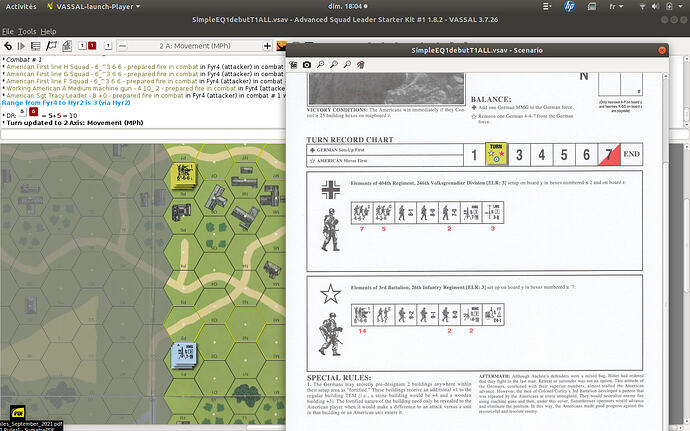Open the Activités overview
Image resolution: width=690 pixels, height=431 pixels.
coord(21,7)
